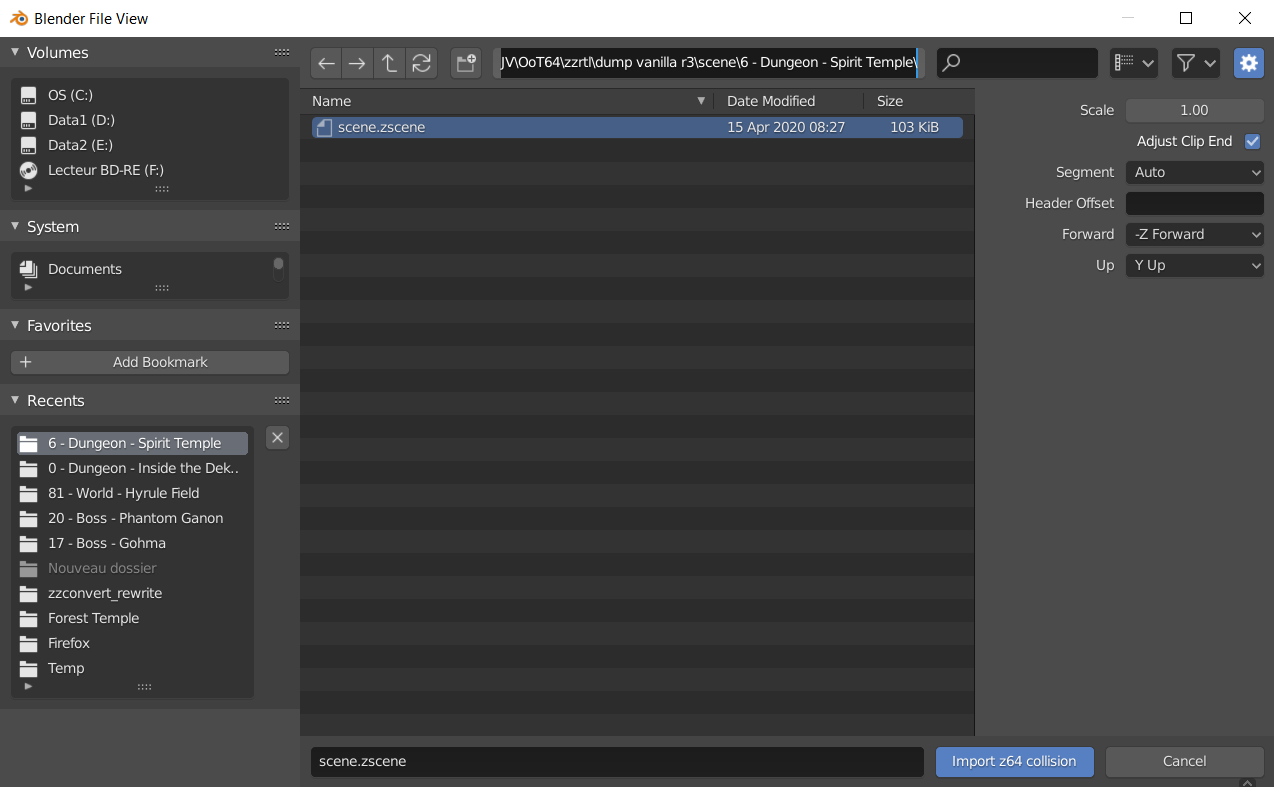The height and width of the screenshot is (787, 1274).
Task: Open the Up axis dropdown
Action: point(1195,265)
